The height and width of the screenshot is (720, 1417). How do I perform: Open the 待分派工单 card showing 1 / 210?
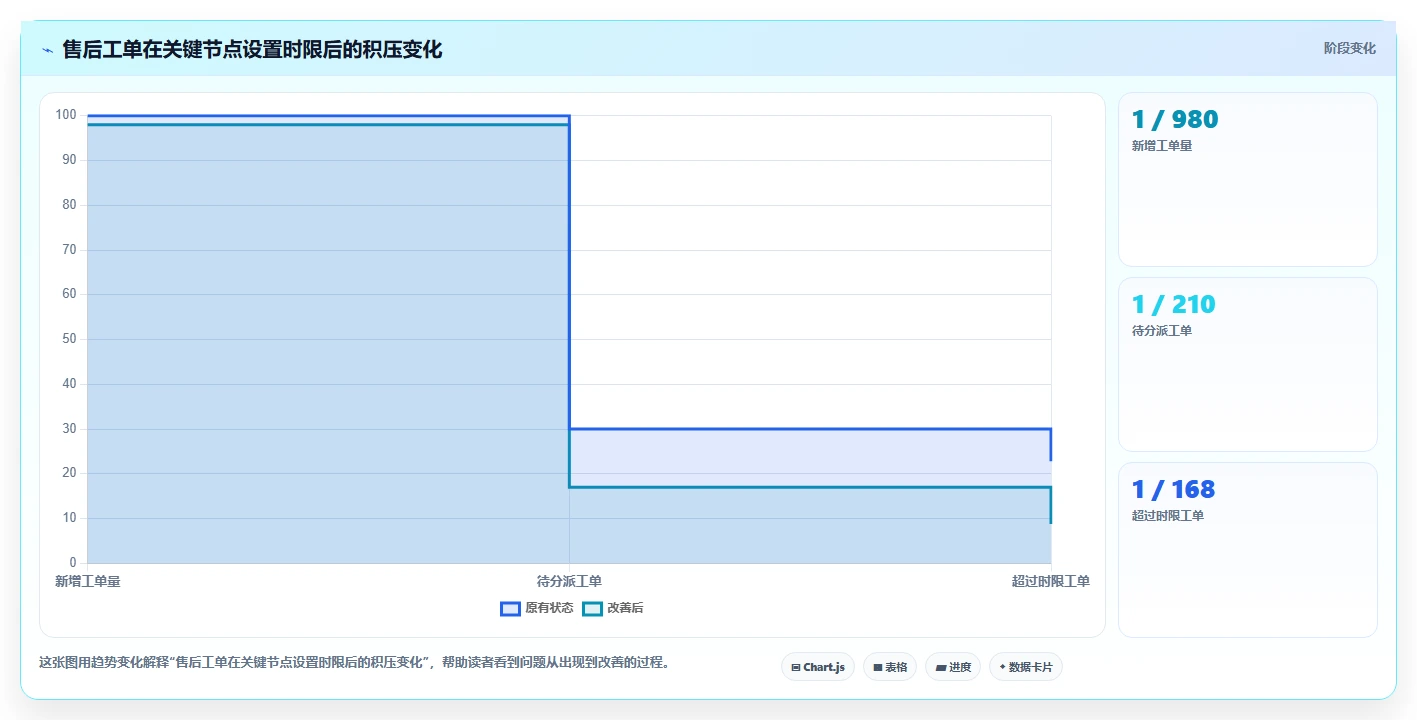1247,365
